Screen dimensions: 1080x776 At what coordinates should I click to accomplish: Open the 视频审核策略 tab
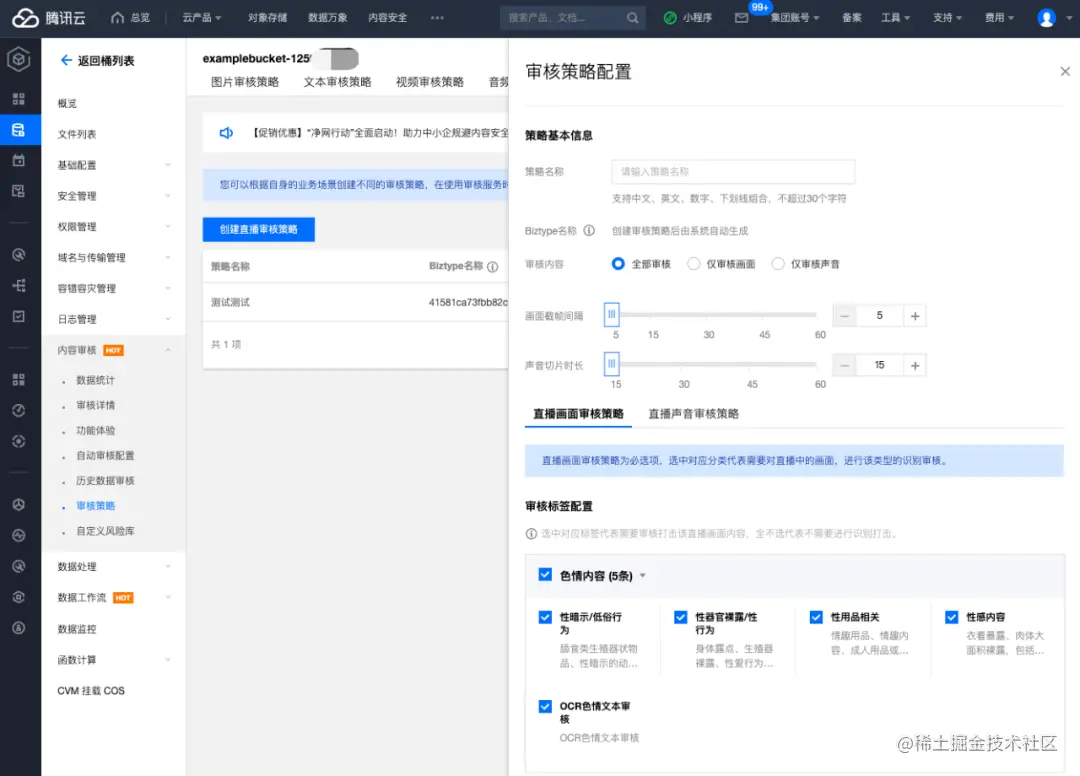click(429, 82)
